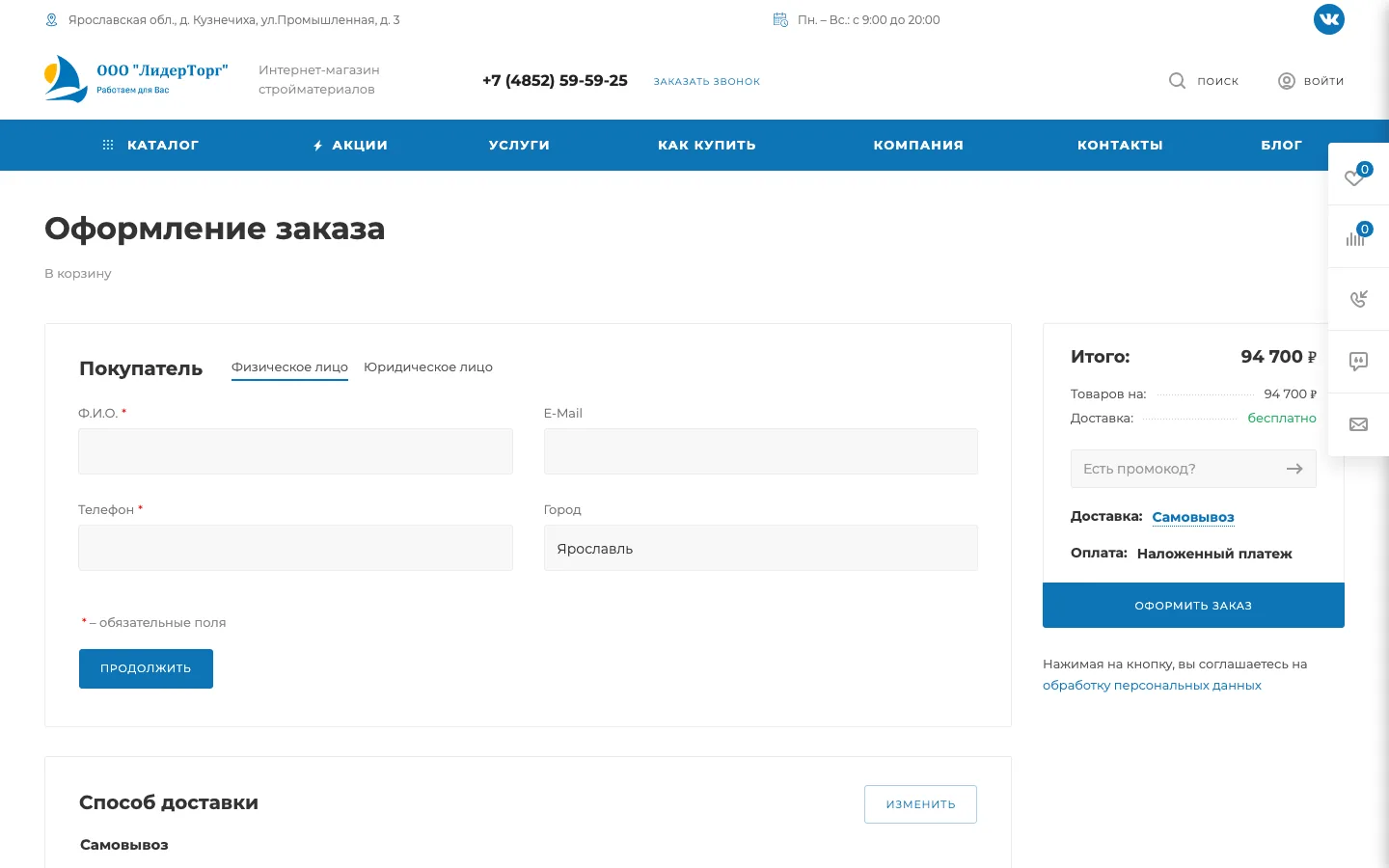Open the КОМПАНИЯ menu

click(918, 145)
